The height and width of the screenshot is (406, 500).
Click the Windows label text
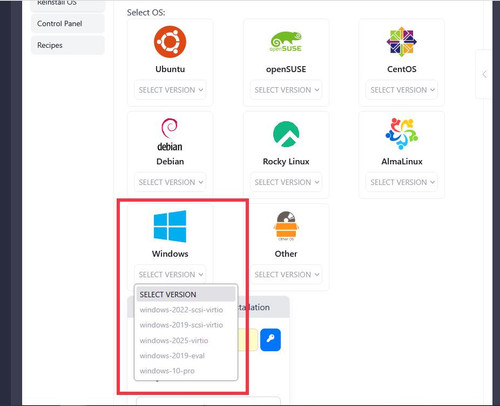[170, 254]
